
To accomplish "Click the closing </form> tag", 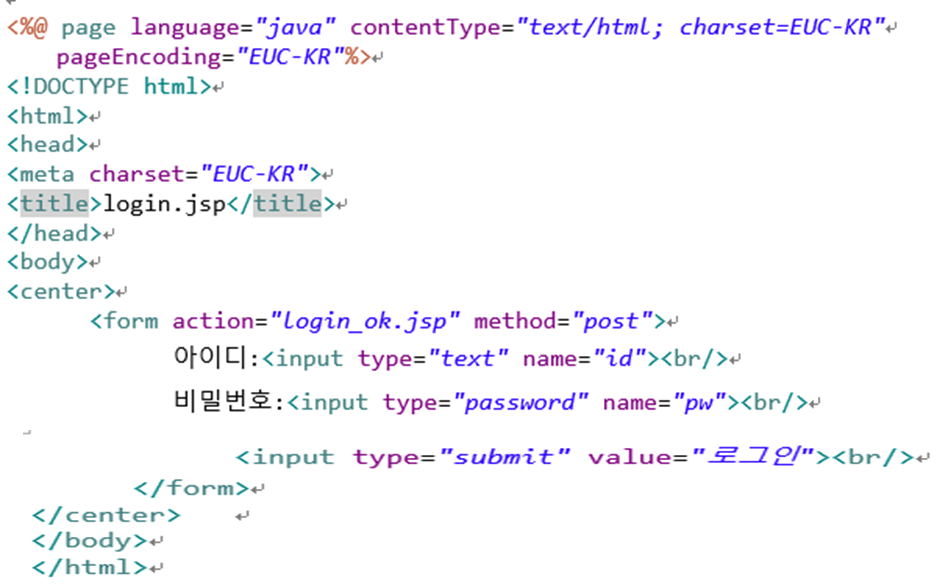I will (x=191, y=488).
